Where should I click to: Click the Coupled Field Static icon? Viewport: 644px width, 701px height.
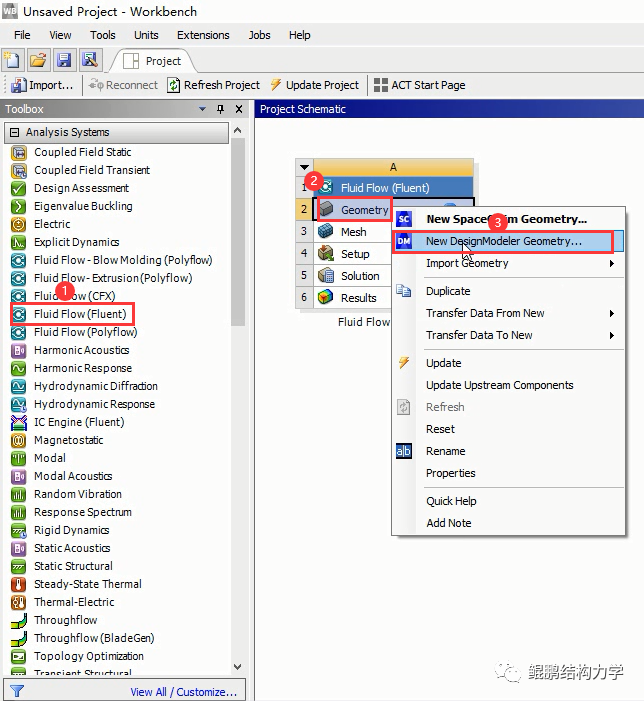tap(18, 153)
